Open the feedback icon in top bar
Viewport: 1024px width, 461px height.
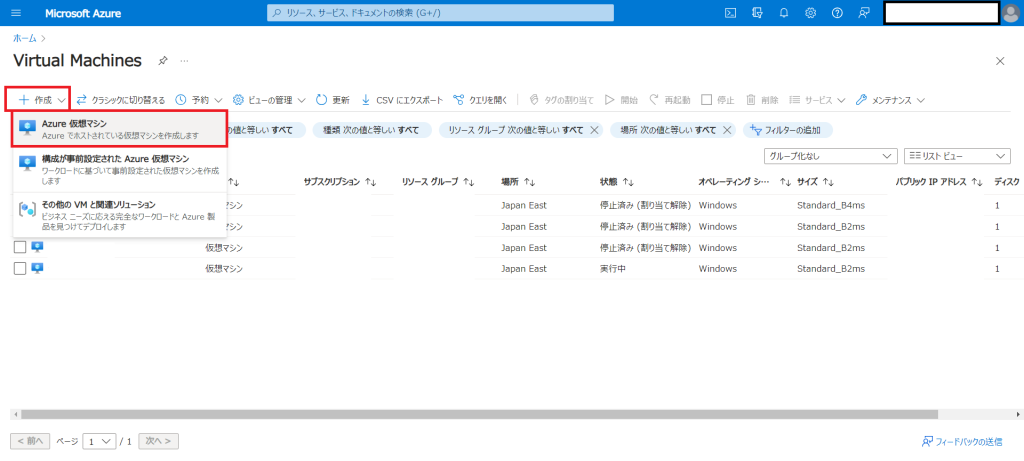[864, 13]
